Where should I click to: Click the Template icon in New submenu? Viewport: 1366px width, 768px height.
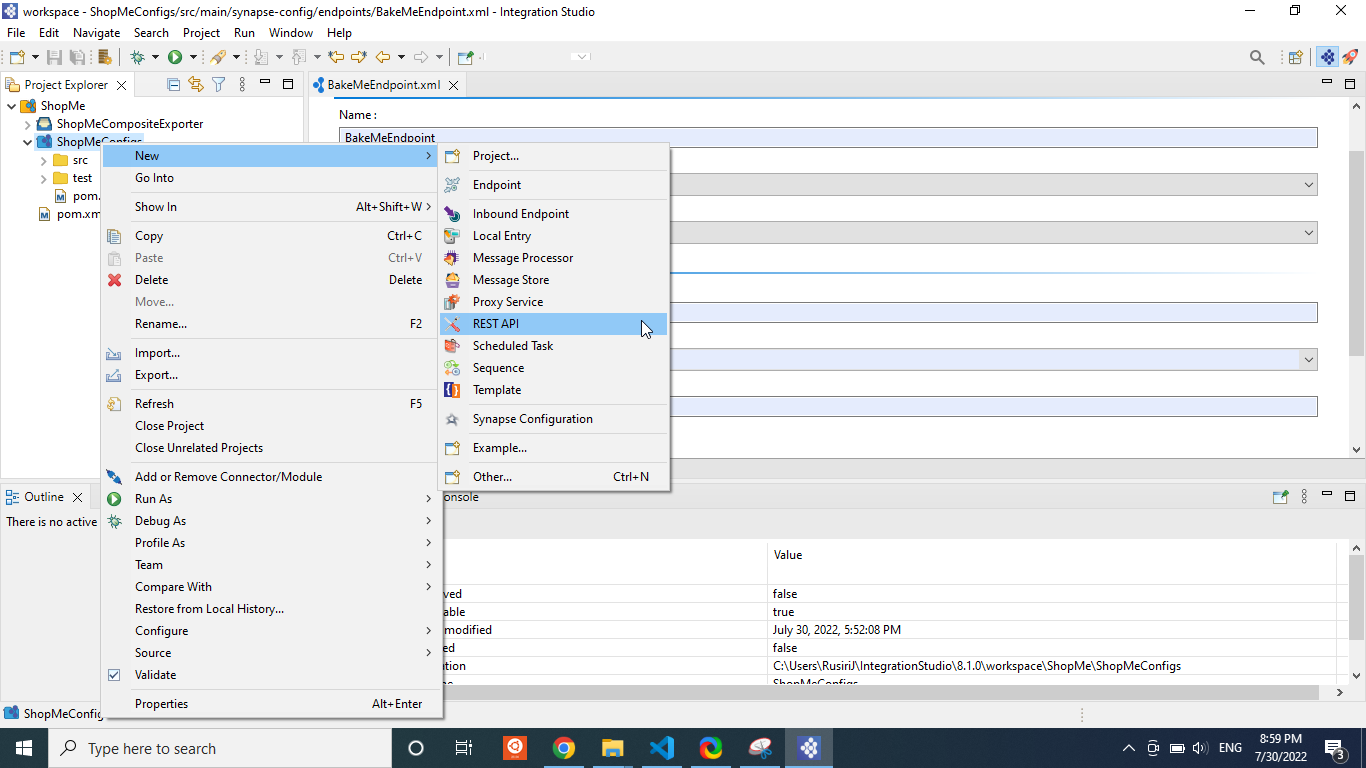453,390
